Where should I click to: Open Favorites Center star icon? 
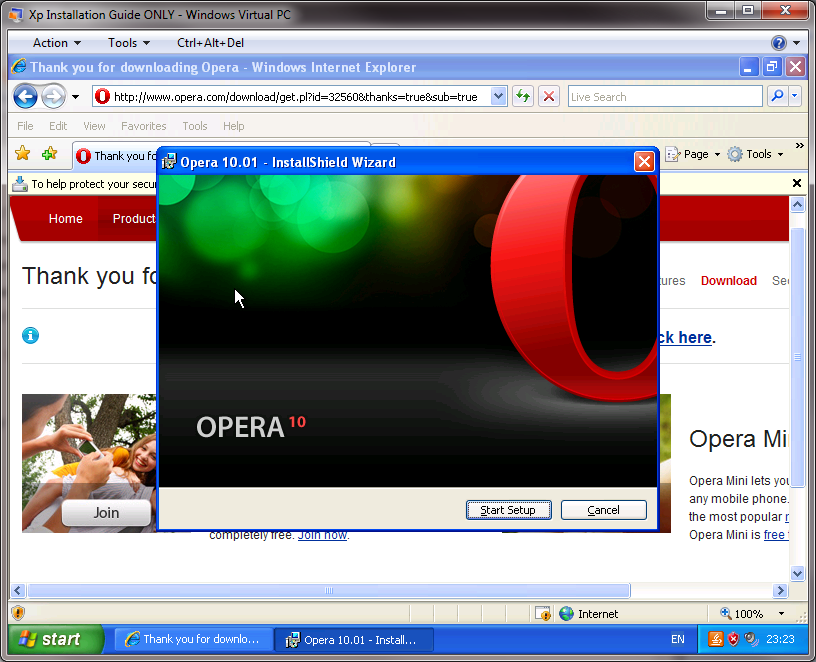pyautogui.click(x=22, y=154)
